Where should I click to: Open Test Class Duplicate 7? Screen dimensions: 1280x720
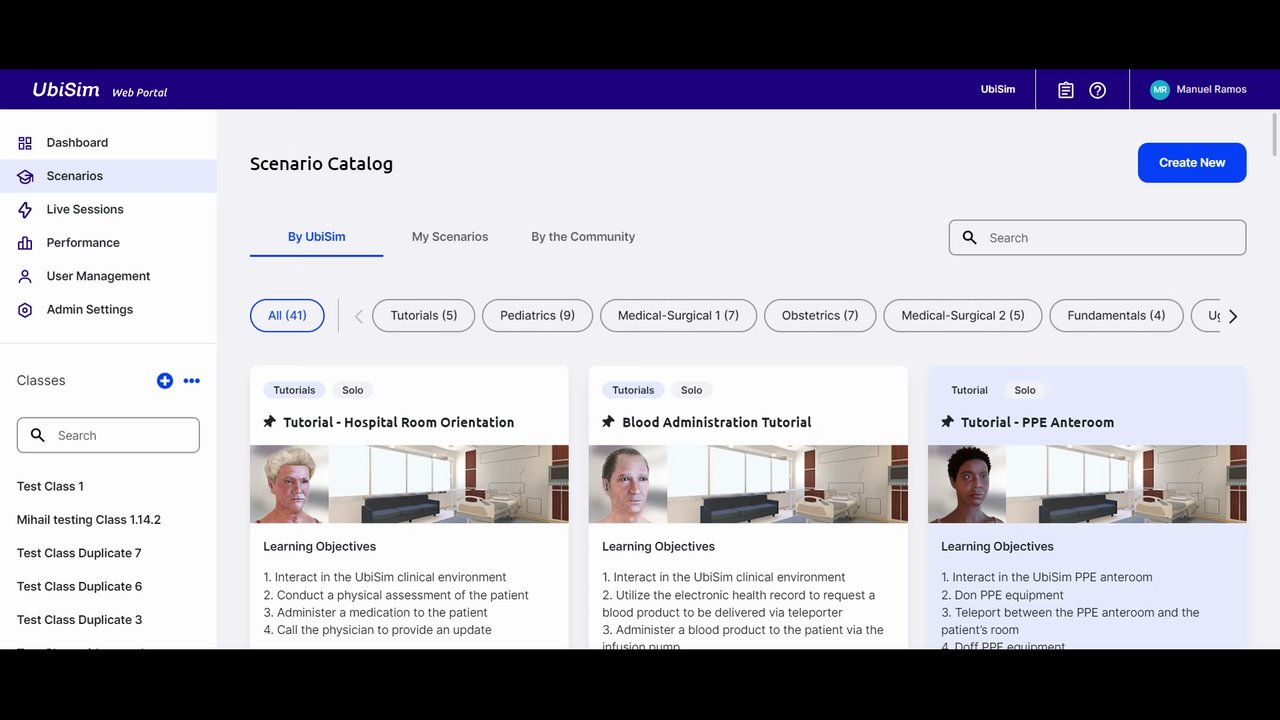79,553
